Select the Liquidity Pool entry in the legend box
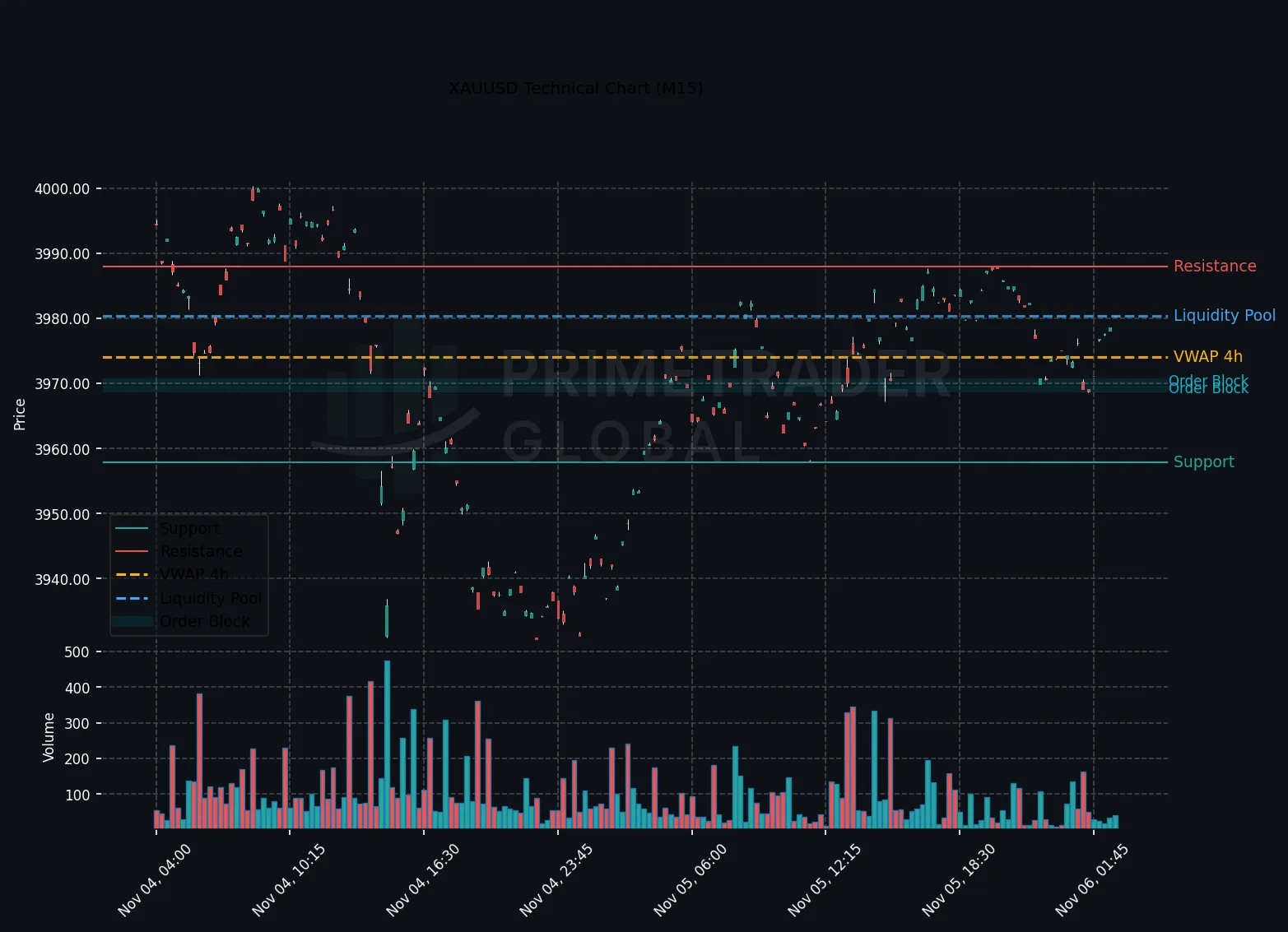Viewport: 1288px width, 932px height. [x=211, y=599]
